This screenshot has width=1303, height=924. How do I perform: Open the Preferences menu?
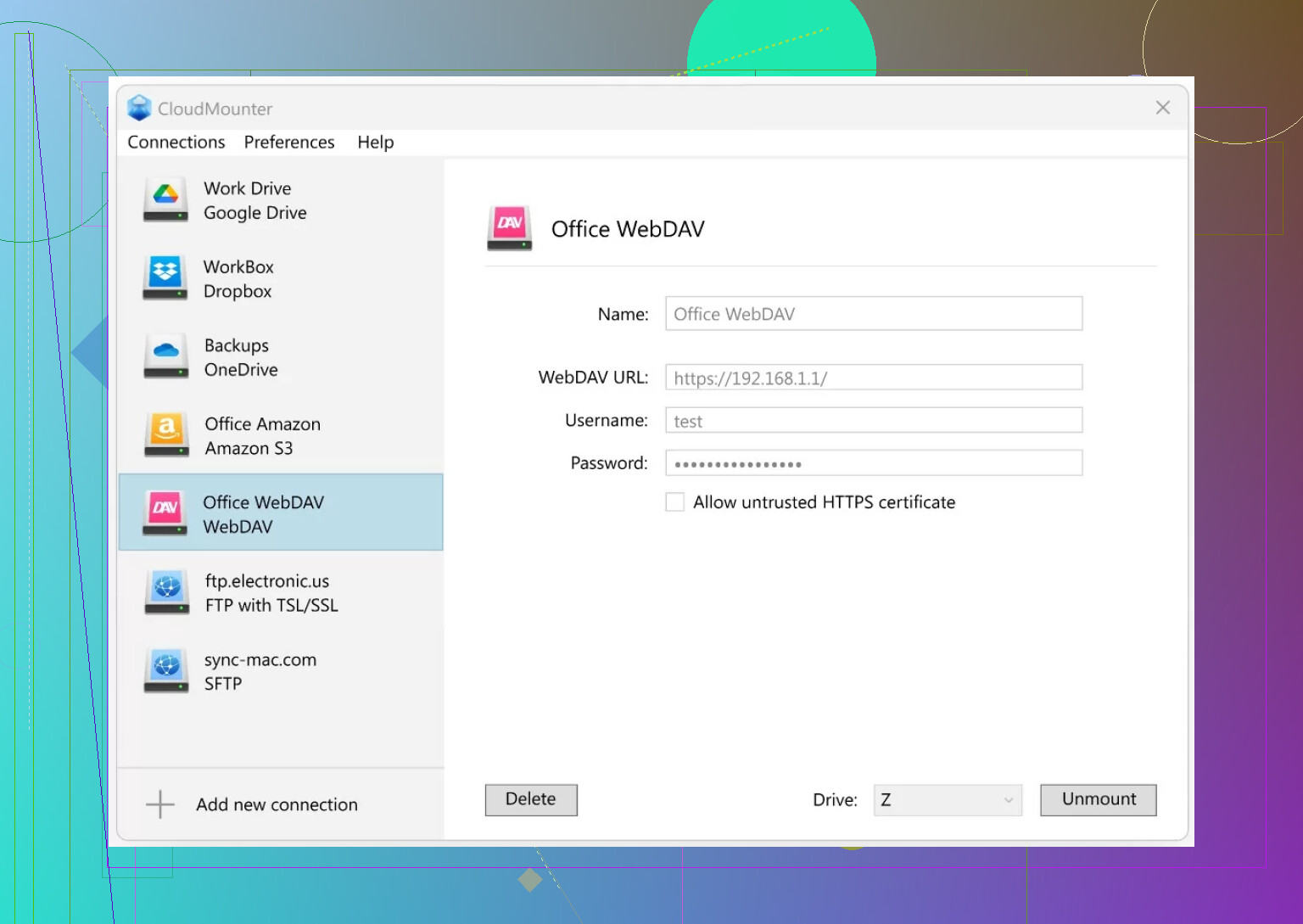289,143
